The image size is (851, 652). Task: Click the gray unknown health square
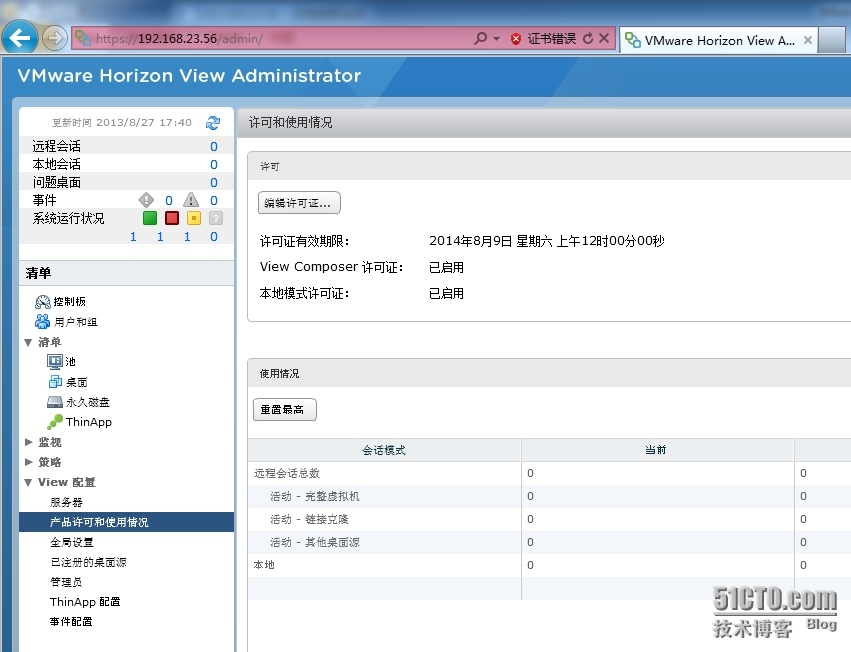coord(215,218)
